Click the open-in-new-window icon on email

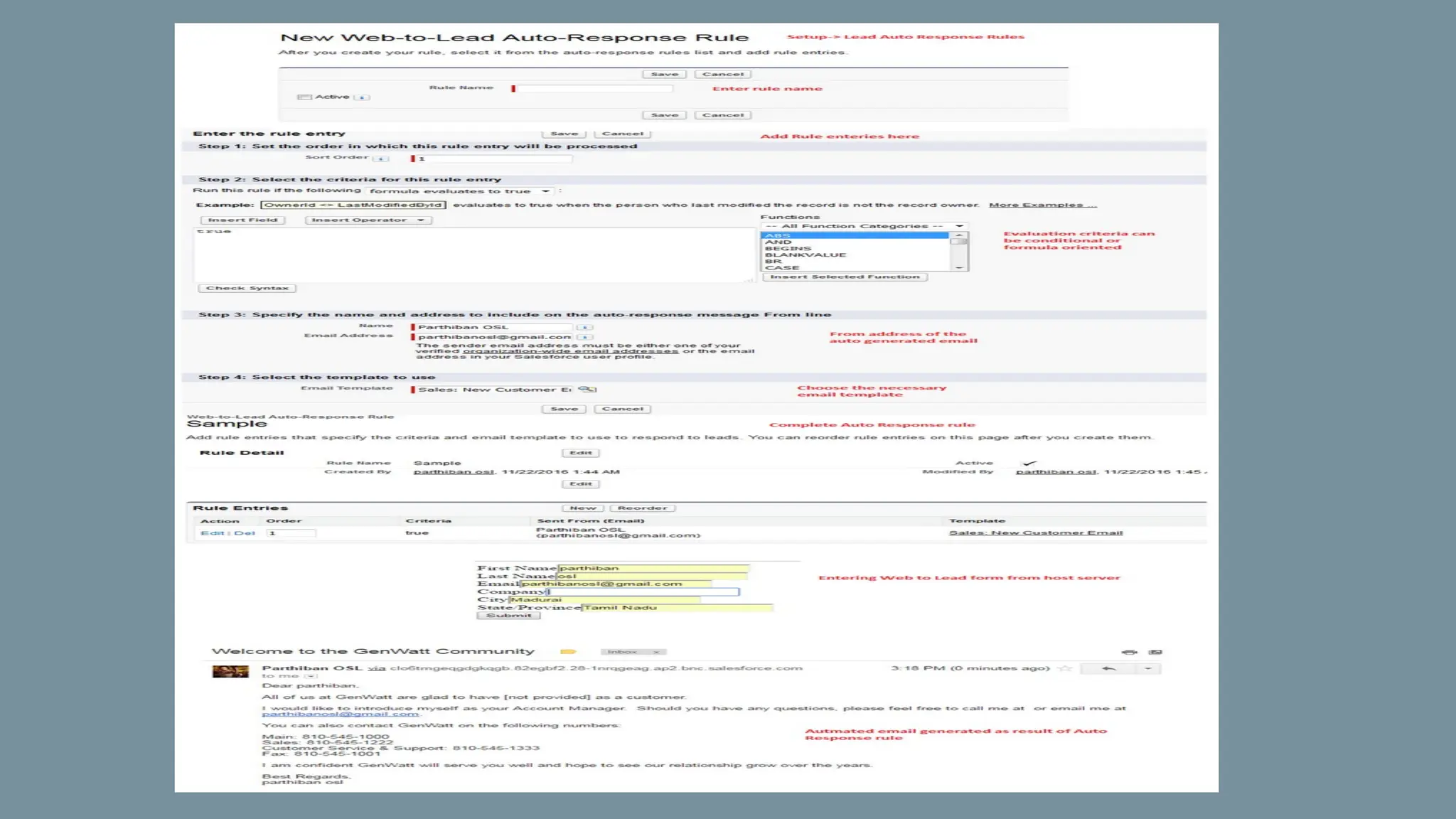click(x=1155, y=652)
